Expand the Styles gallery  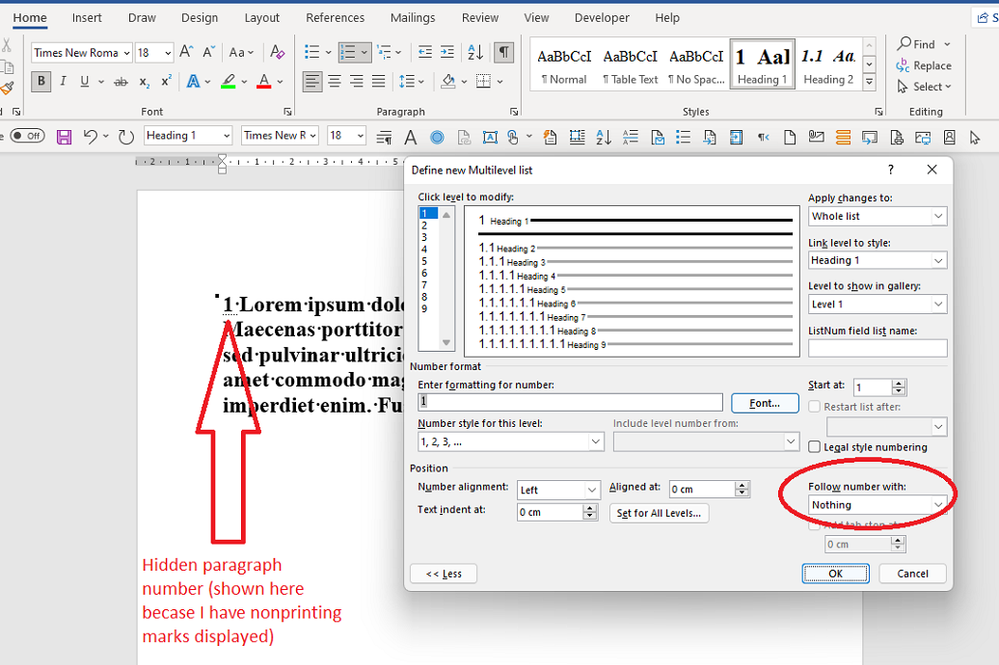869,82
